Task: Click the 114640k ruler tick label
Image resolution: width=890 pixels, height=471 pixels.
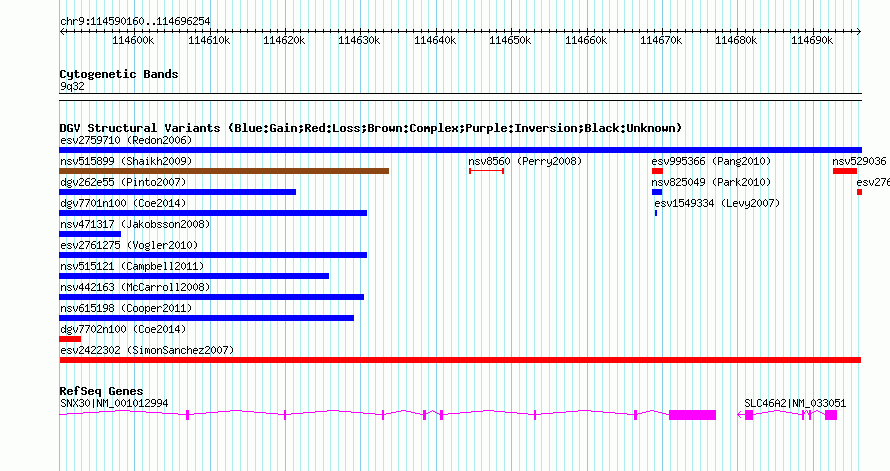Action: tap(435, 40)
